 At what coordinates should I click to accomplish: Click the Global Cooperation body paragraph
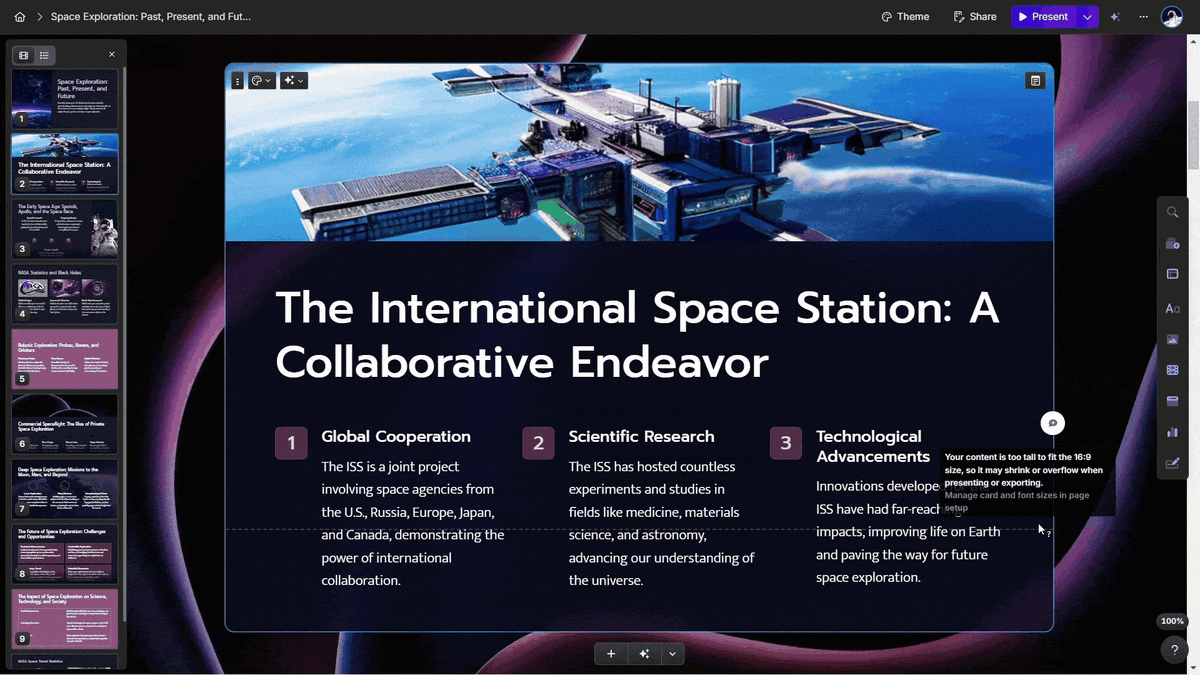pyautogui.click(x=413, y=523)
